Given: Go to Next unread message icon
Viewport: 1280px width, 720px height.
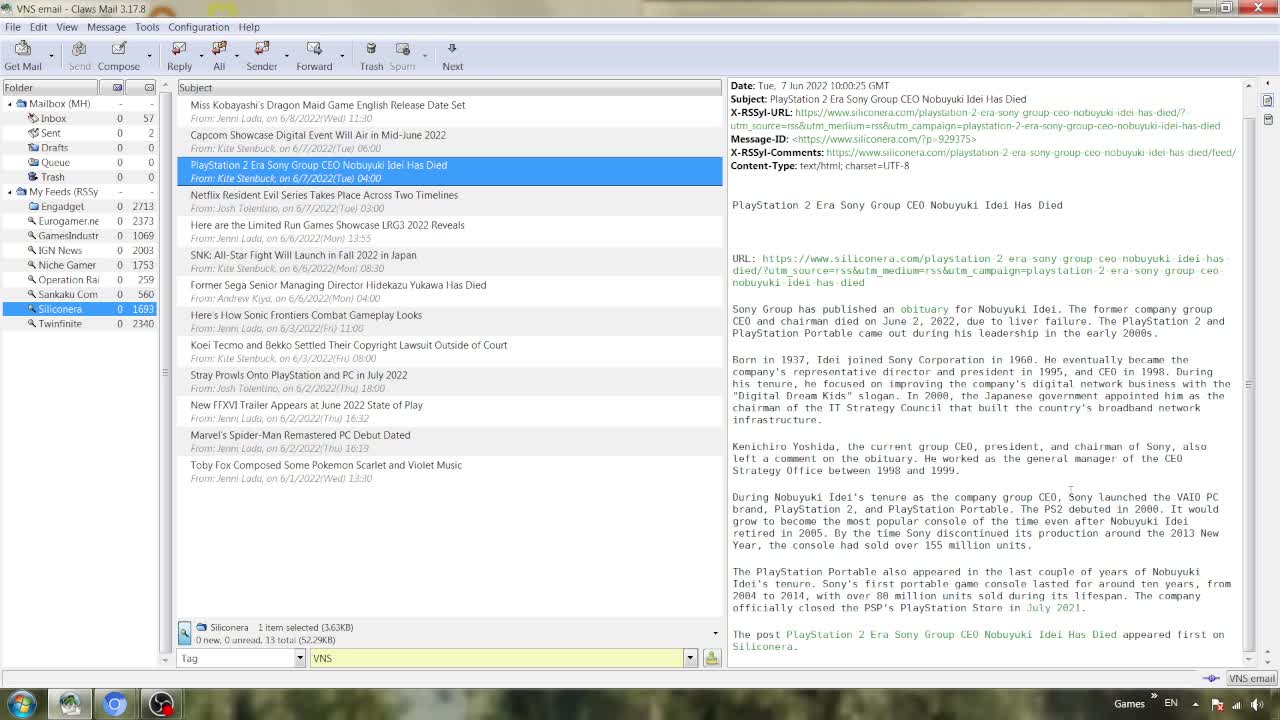Looking at the screenshot, I should [452, 48].
